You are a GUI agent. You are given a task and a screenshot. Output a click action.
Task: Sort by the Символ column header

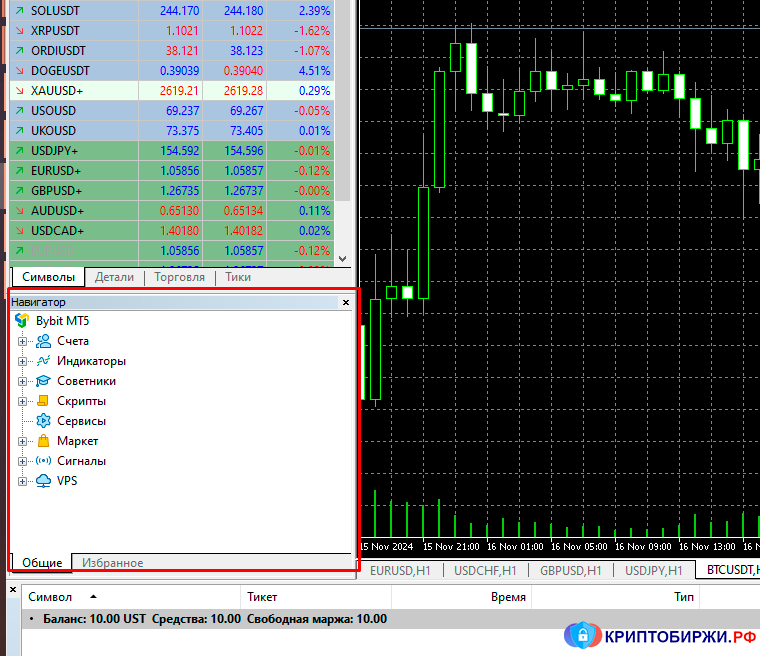131,597
